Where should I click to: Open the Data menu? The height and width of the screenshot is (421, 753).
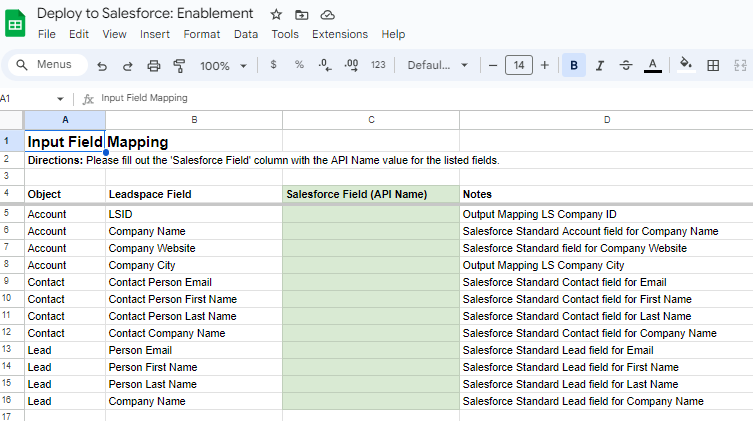point(246,35)
